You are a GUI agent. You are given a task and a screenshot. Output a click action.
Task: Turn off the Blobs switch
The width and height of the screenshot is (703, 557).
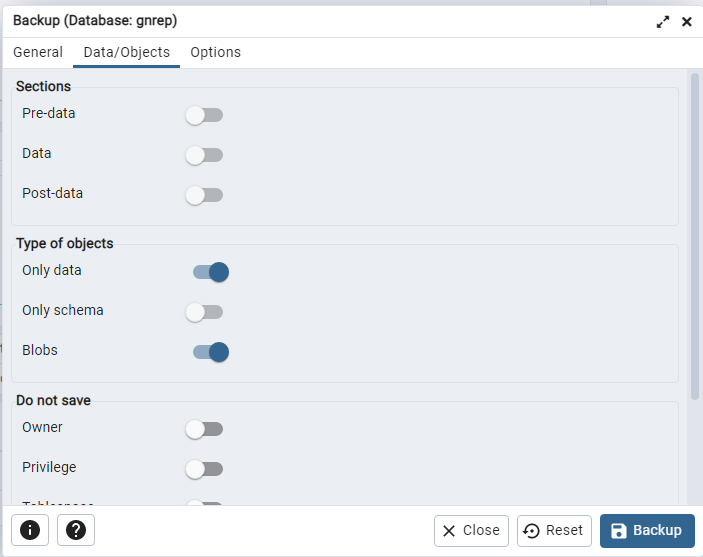click(211, 352)
